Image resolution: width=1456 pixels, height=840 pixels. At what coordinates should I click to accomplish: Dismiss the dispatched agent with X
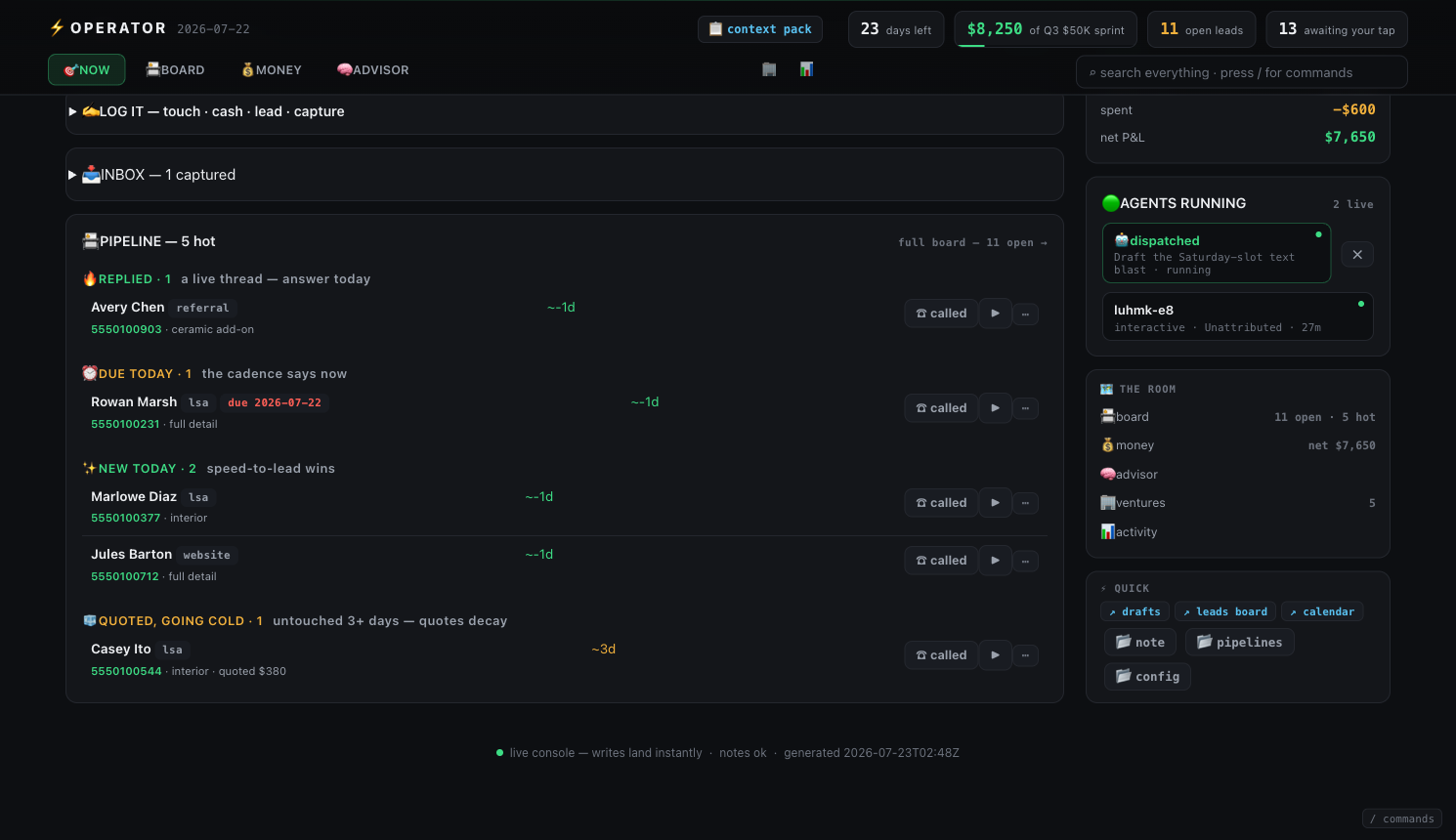tap(1357, 255)
